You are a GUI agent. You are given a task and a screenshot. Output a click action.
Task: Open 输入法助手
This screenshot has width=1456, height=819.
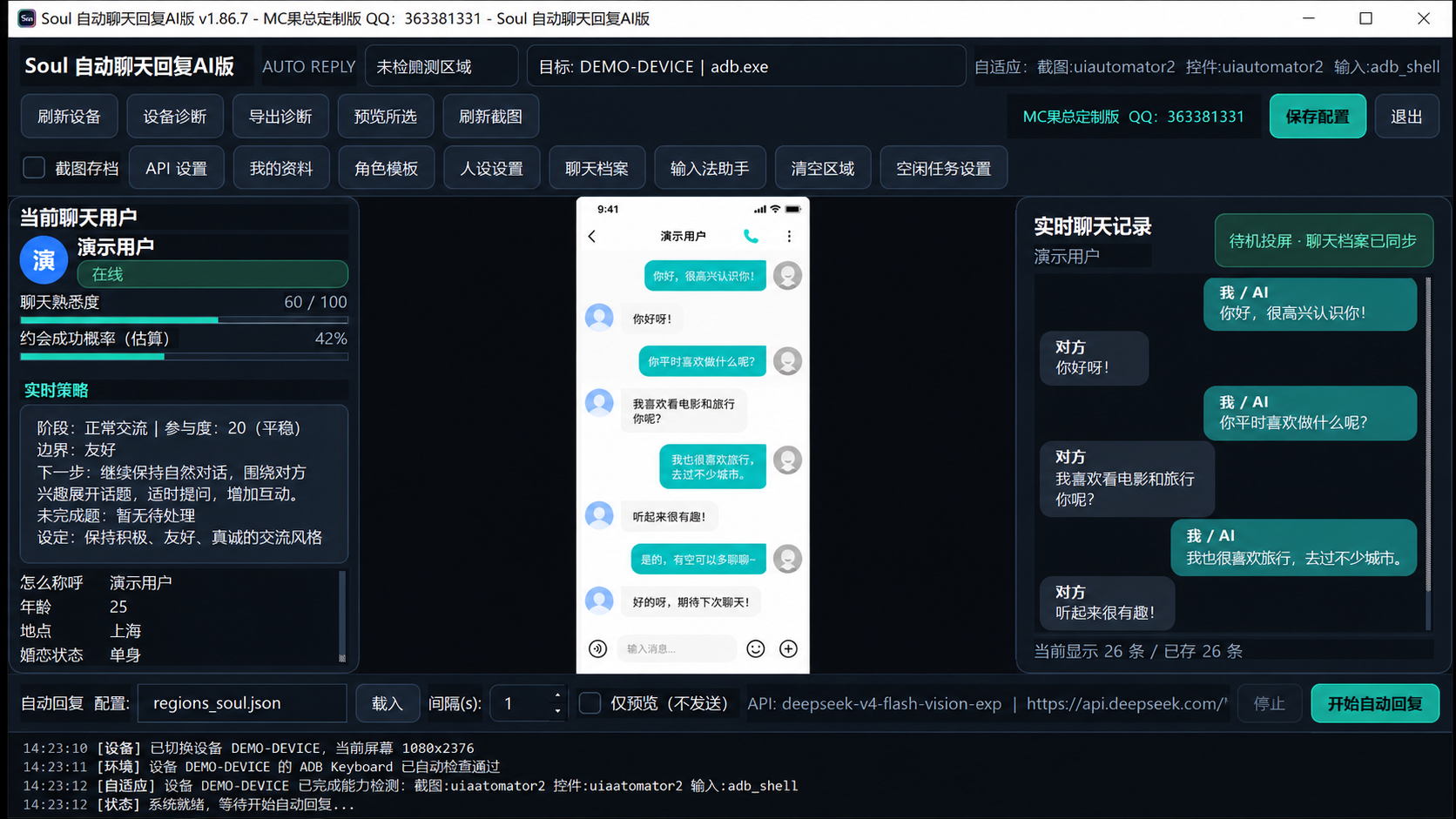coord(710,168)
